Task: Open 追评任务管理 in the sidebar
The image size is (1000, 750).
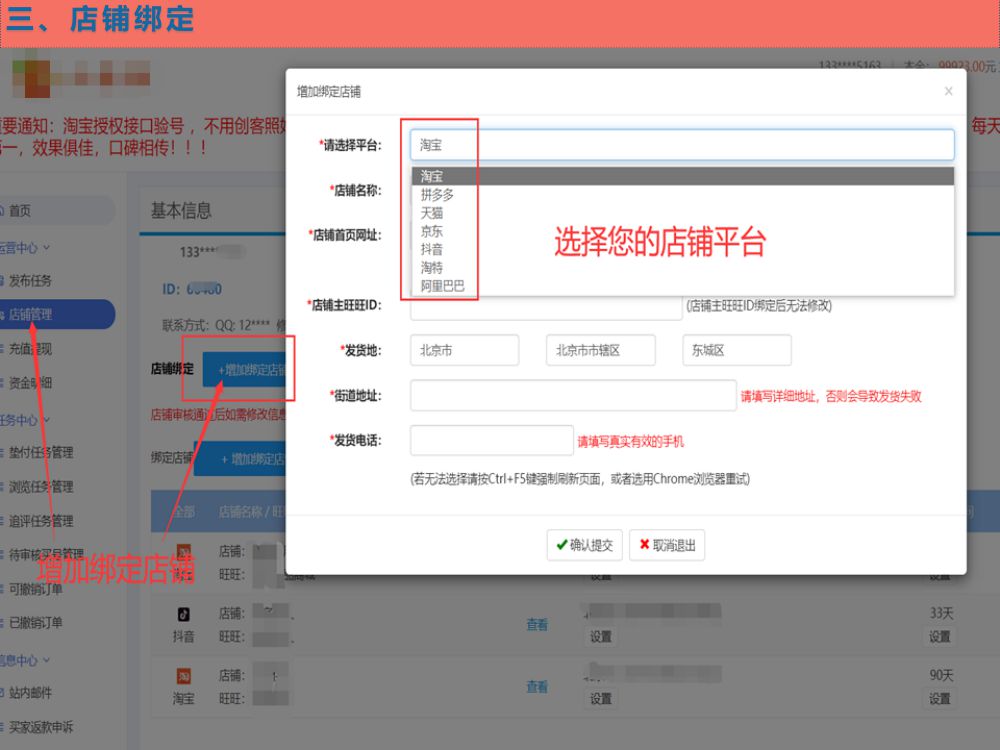Action: click(40, 521)
